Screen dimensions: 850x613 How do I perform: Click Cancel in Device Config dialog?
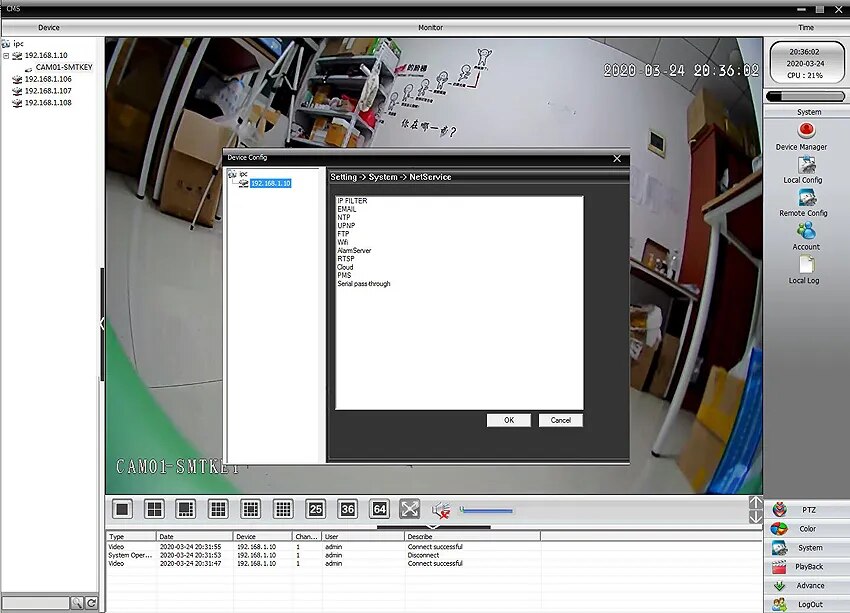click(x=561, y=420)
